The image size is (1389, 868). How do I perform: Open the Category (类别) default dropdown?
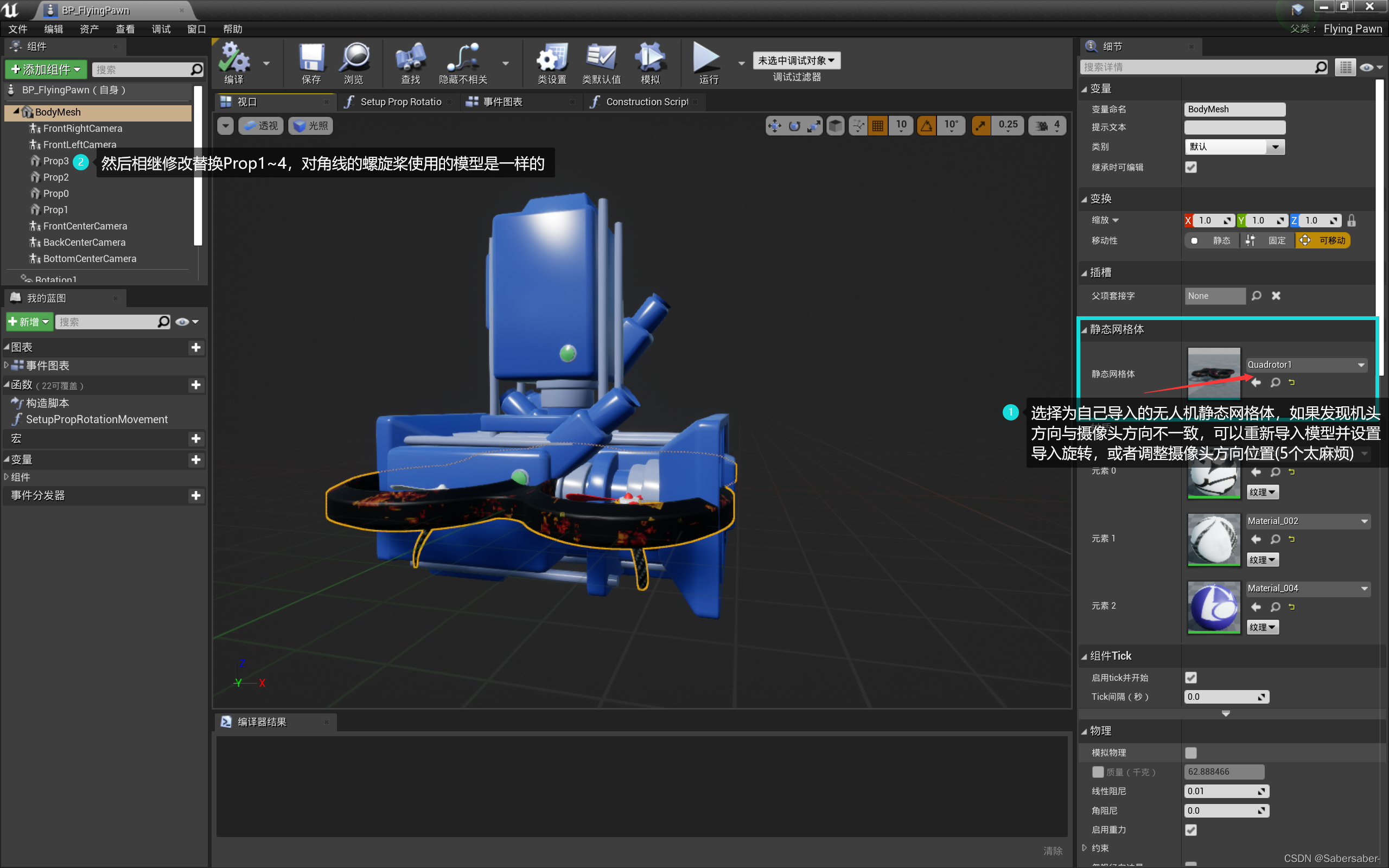1234,147
